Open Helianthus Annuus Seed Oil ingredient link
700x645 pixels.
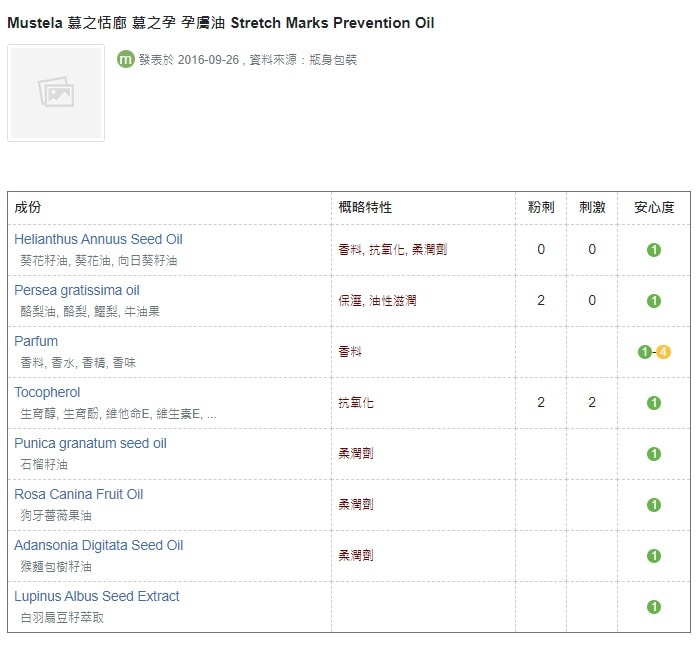(98, 239)
